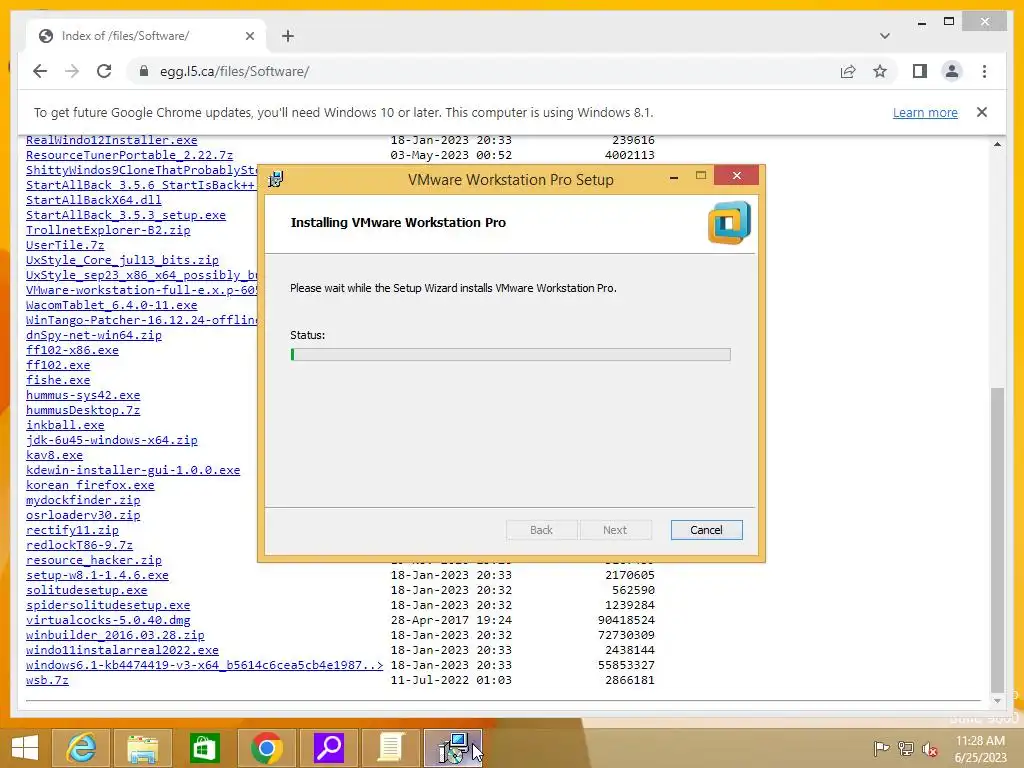This screenshot has height=768, width=1024.
Task: Click the lock site info icon
Action: [144, 71]
